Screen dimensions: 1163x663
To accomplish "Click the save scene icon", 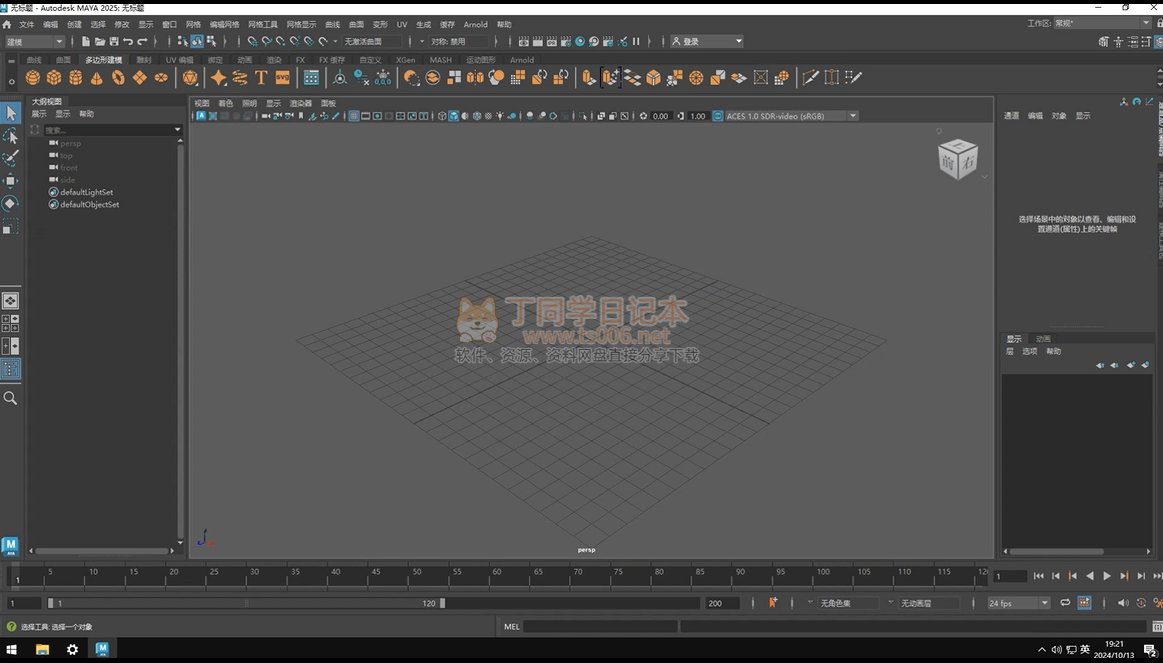I will [114, 42].
